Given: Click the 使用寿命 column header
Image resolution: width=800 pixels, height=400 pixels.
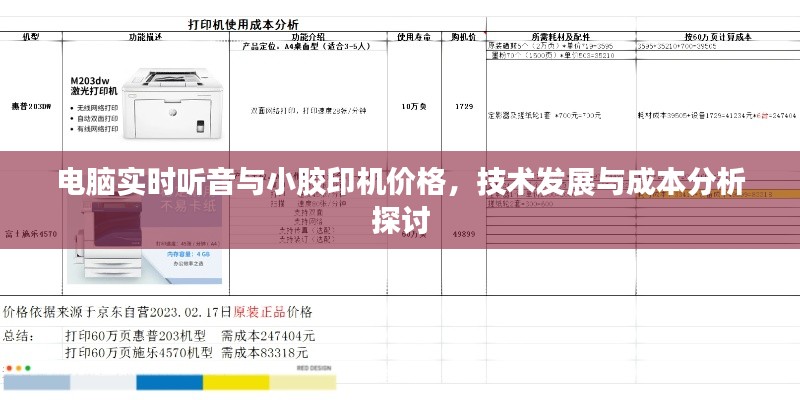Looking at the screenshot, I should click(412, 37).
